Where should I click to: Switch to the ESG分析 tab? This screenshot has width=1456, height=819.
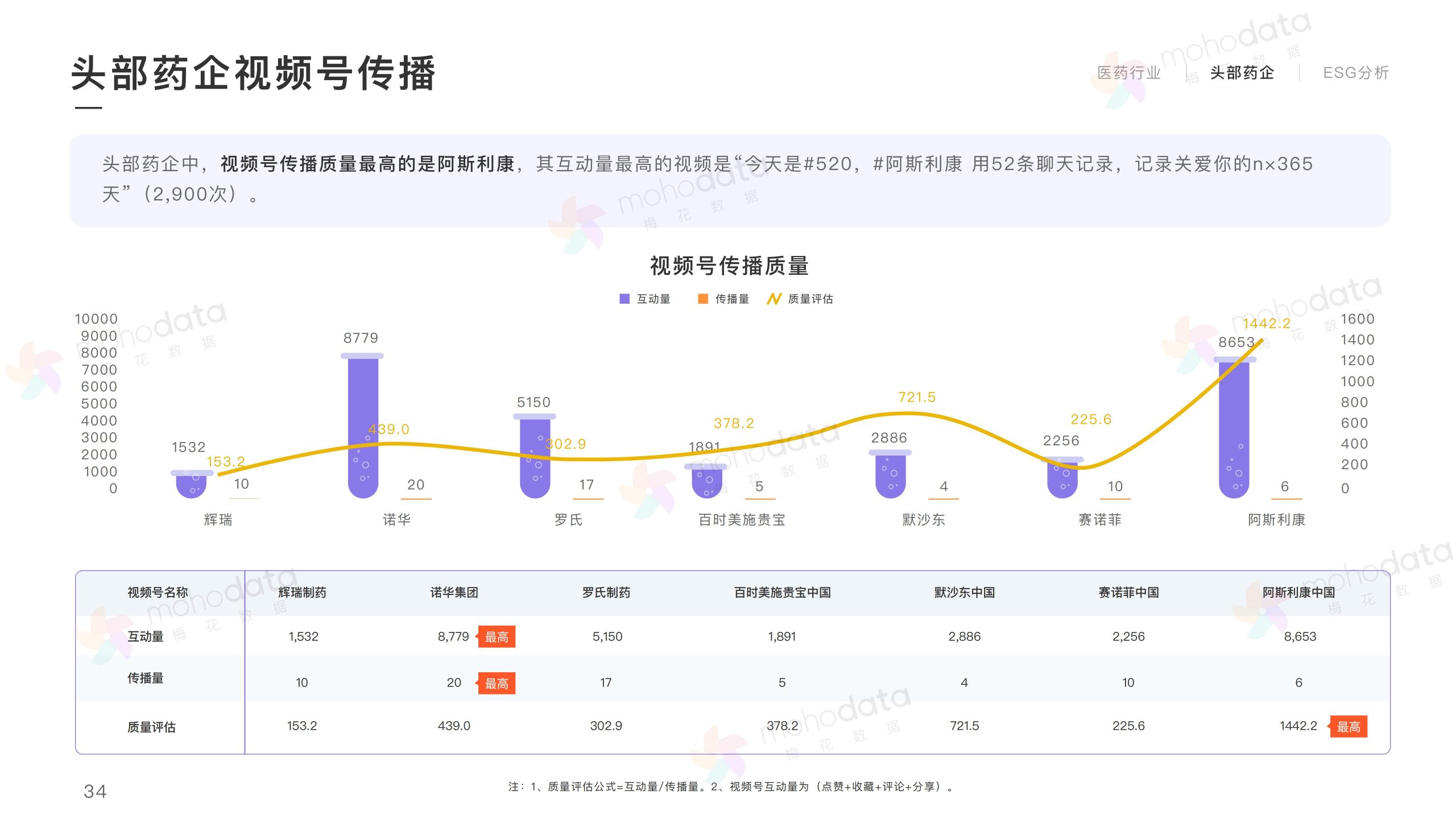[x=1356, y=73]
